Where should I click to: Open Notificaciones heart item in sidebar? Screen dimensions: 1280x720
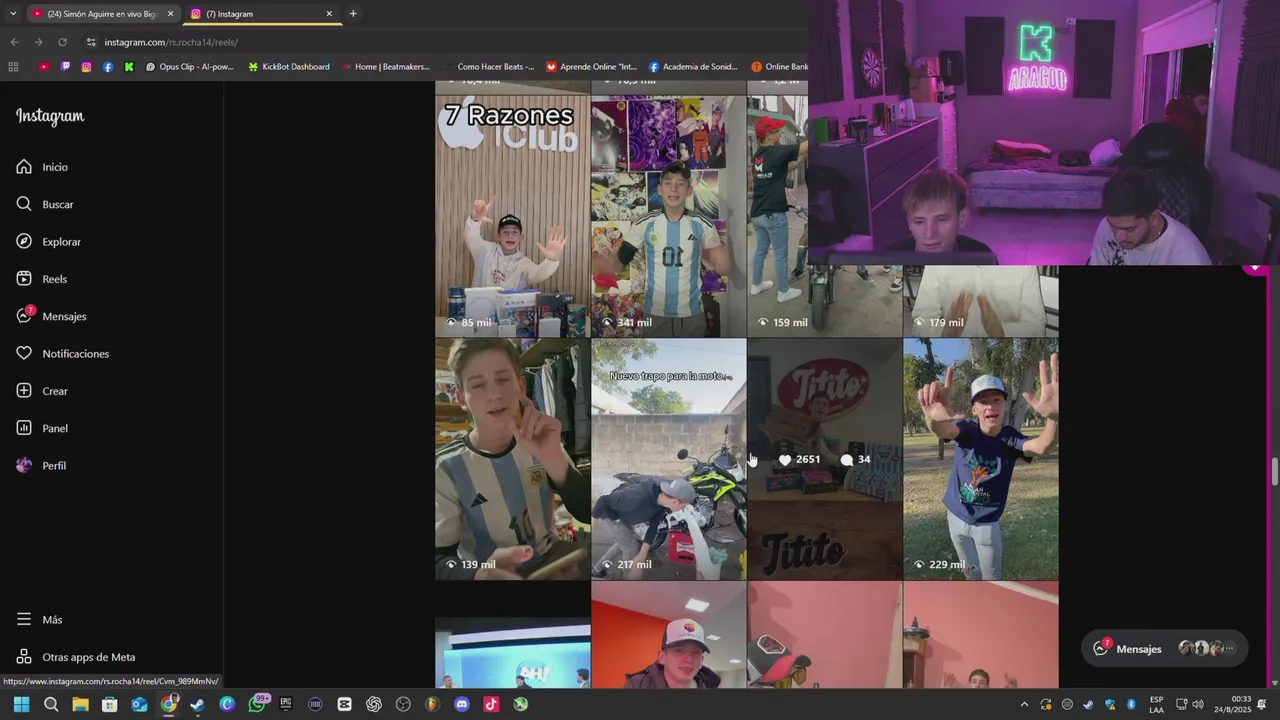[62, 354]
